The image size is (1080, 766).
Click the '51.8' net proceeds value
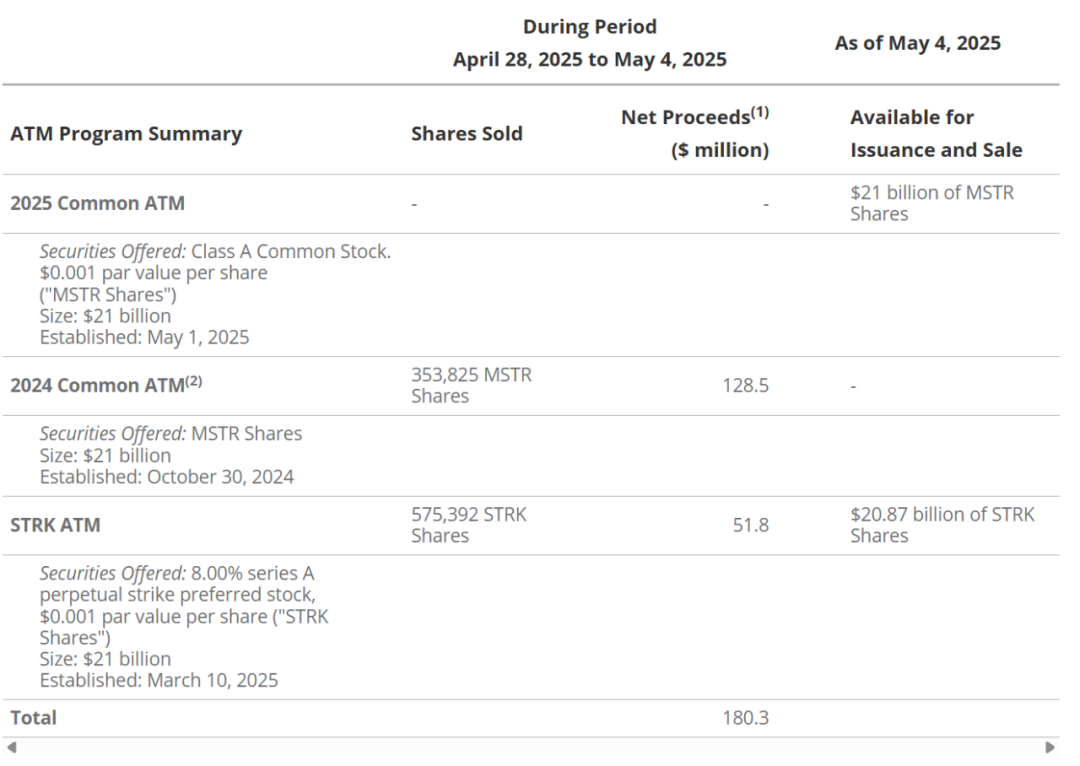click(x=751, y=525)
